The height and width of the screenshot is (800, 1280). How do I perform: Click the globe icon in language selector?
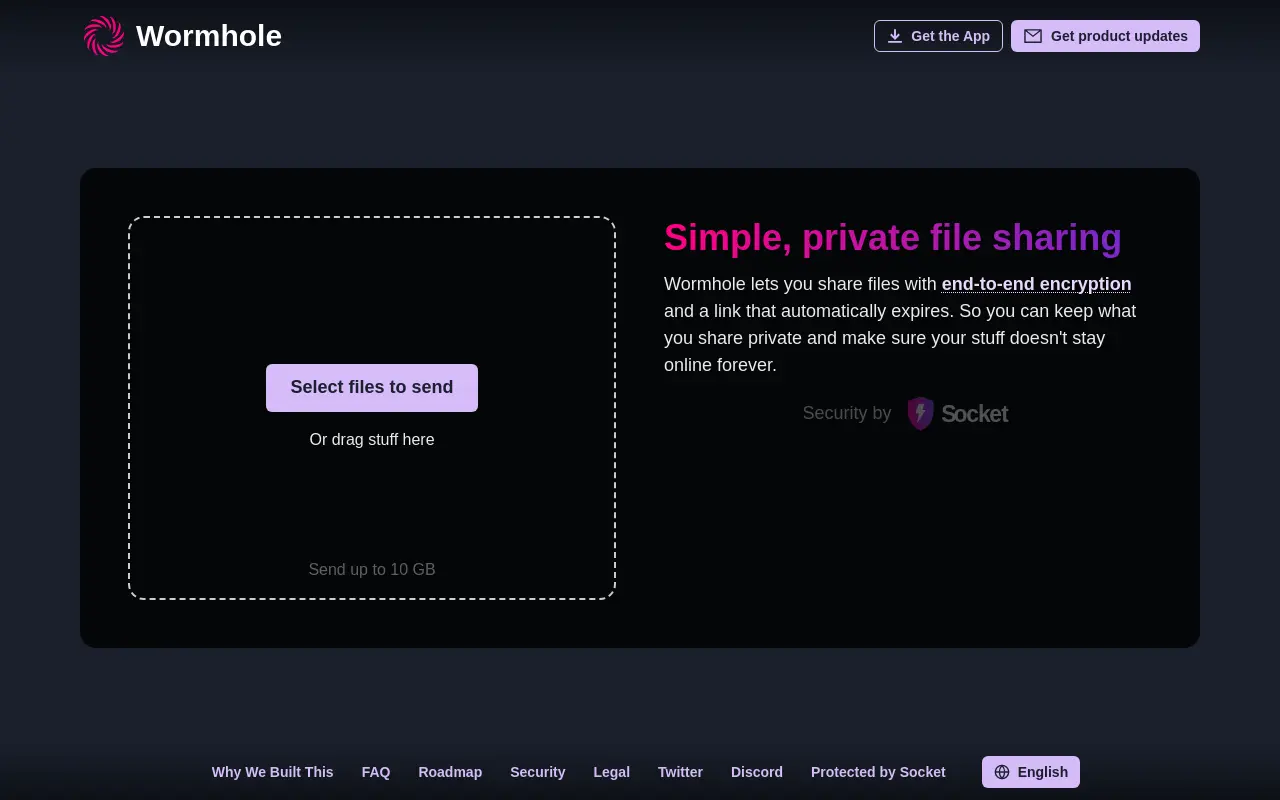tap(1002, 772)
